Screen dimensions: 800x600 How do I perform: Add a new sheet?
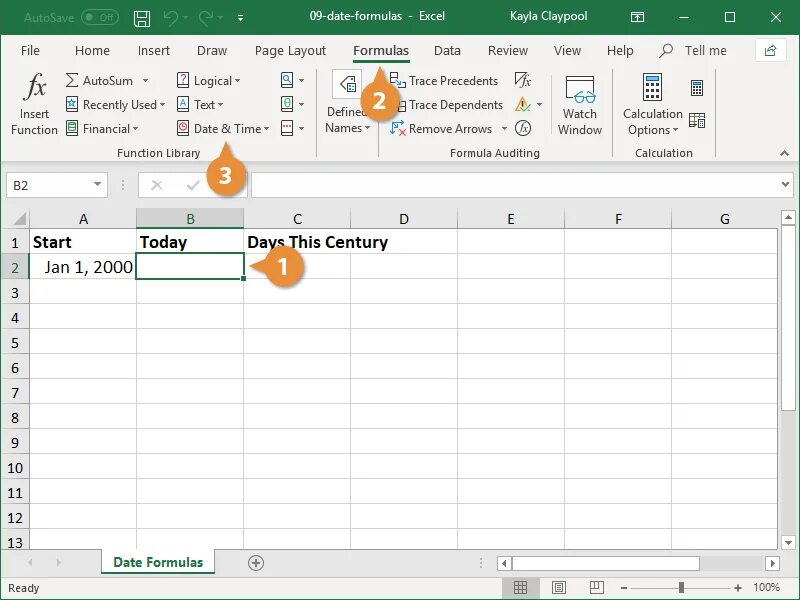pyautogui.click(x=256, y=563)
